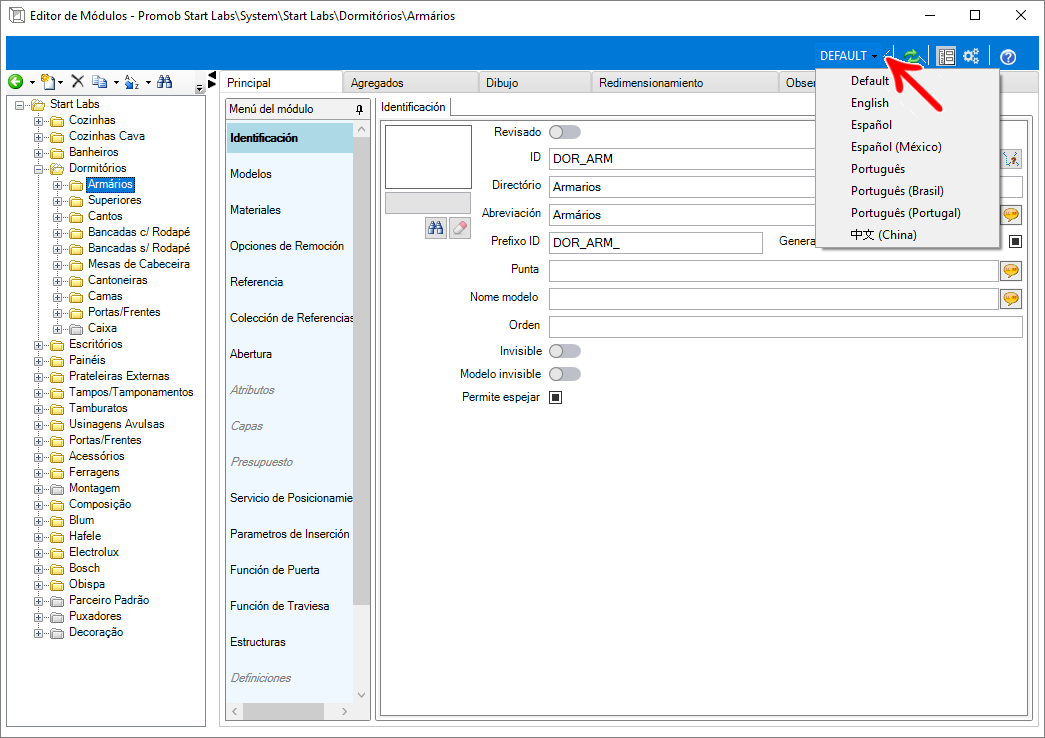Switch to the Redimensionamiento tab
This screenshot has width=1045, height=738.
(684, 83)
